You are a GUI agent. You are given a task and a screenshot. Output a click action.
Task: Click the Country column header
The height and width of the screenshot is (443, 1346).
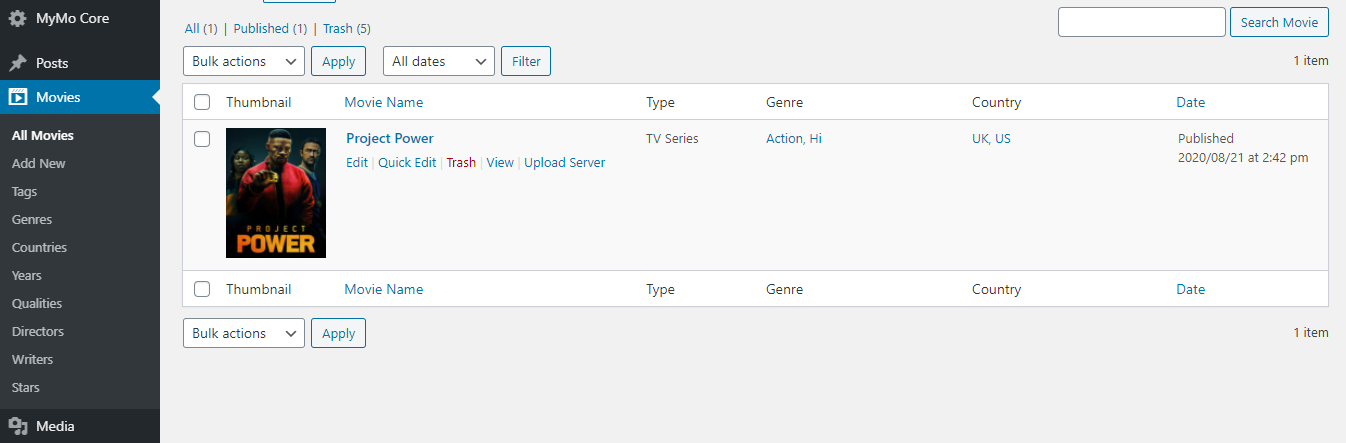tap(996, 102)
